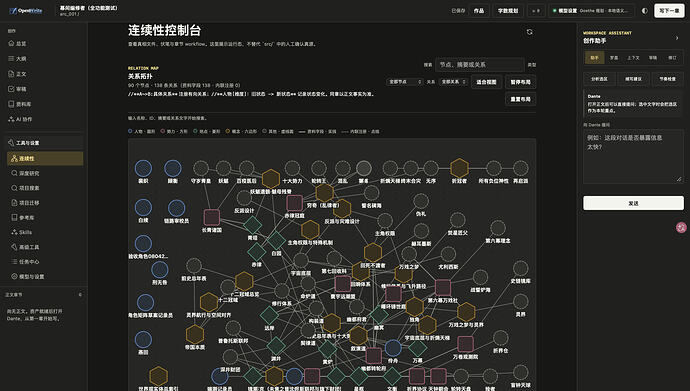This screenshot has width=690, height=391.
Task: Toggle the dark/light theme icon
Action: tap(645, 11)
